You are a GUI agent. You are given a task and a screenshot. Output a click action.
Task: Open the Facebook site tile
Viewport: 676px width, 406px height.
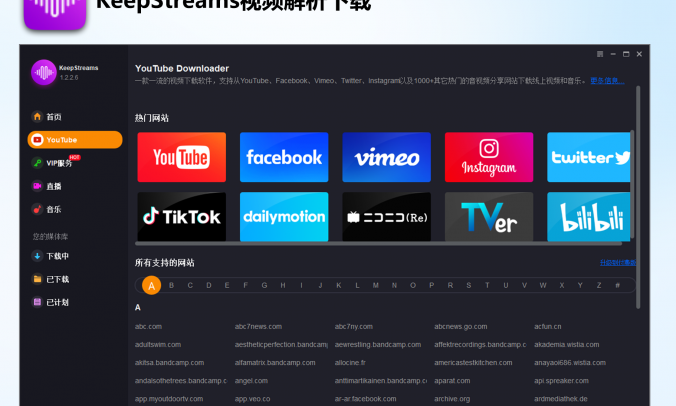284,157
